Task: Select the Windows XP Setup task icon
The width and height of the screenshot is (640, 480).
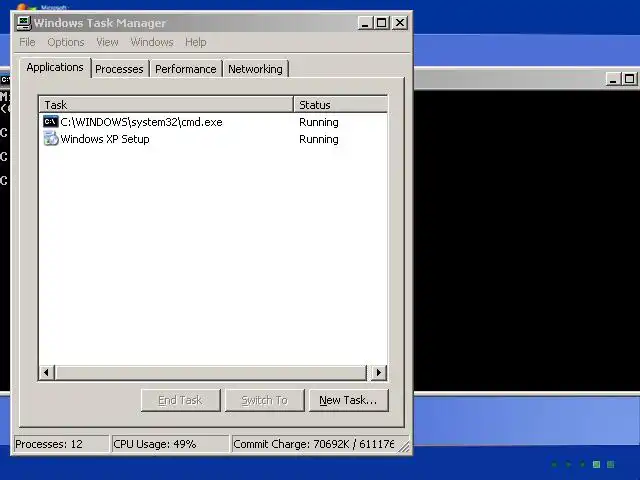Action: (x=51, y=139)
